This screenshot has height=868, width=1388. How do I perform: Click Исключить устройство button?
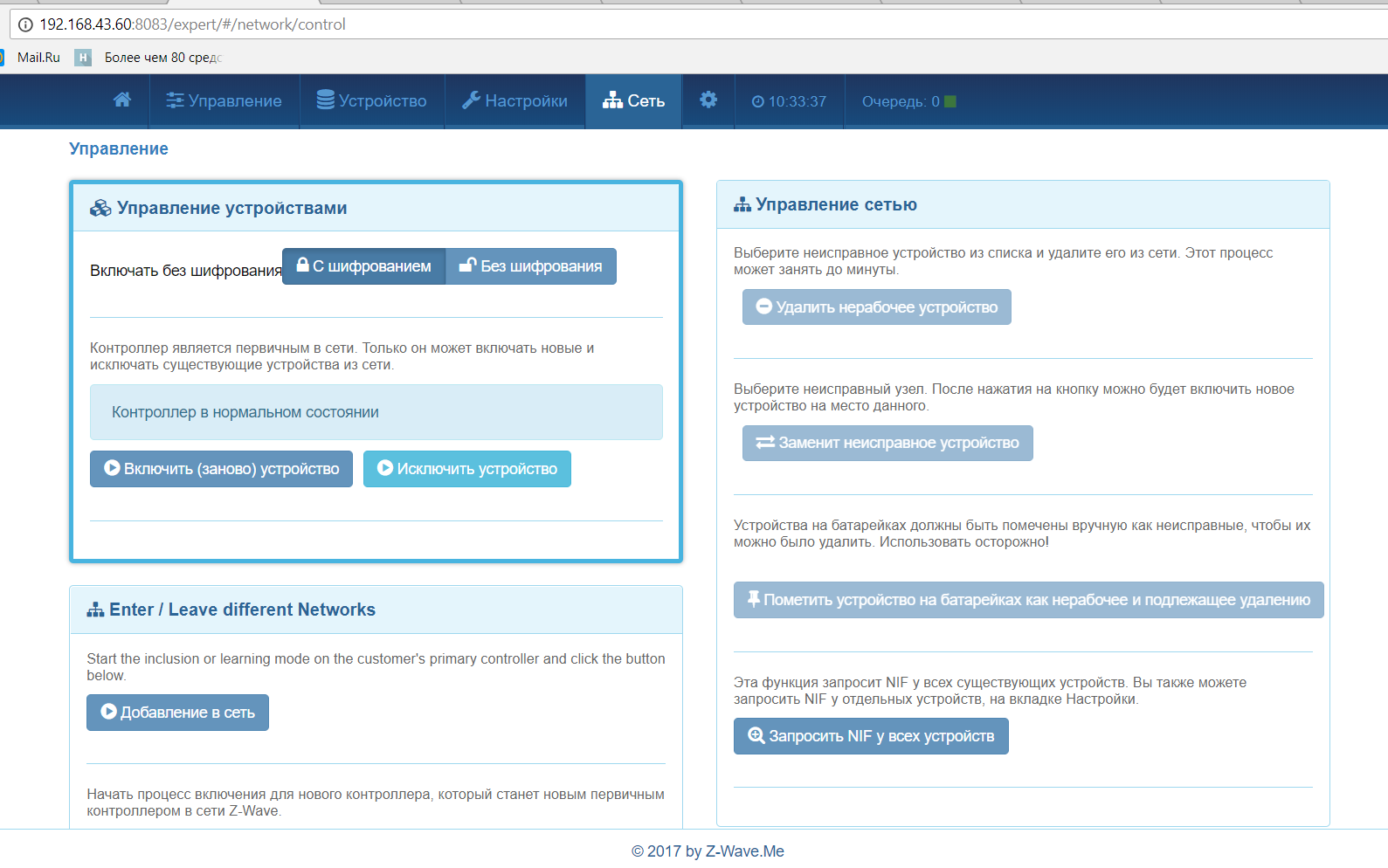[x=467, y=469]
